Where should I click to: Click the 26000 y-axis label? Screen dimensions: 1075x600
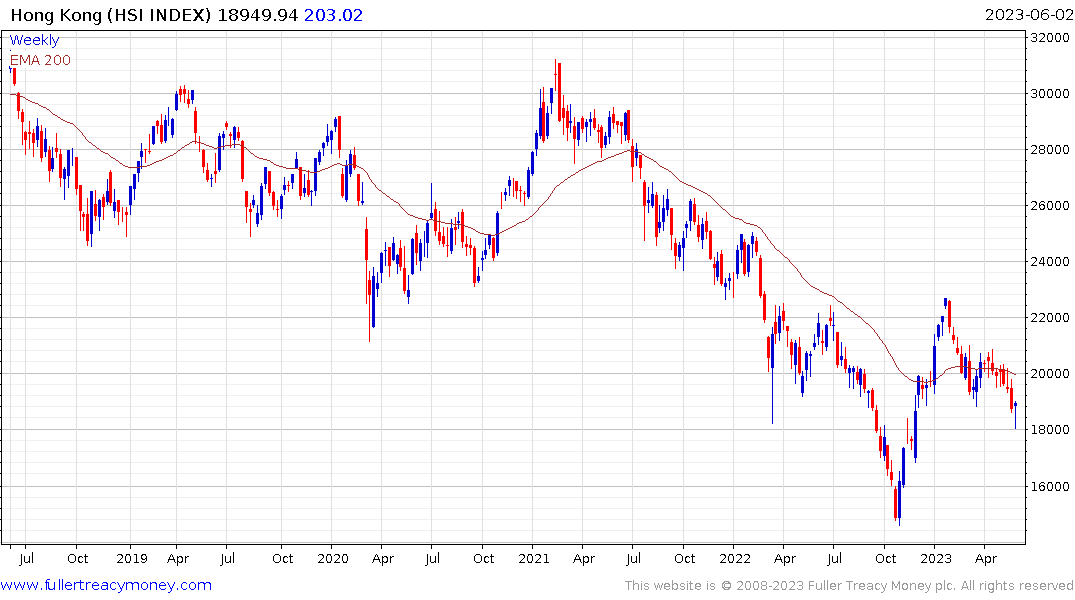coord(1050,206)
